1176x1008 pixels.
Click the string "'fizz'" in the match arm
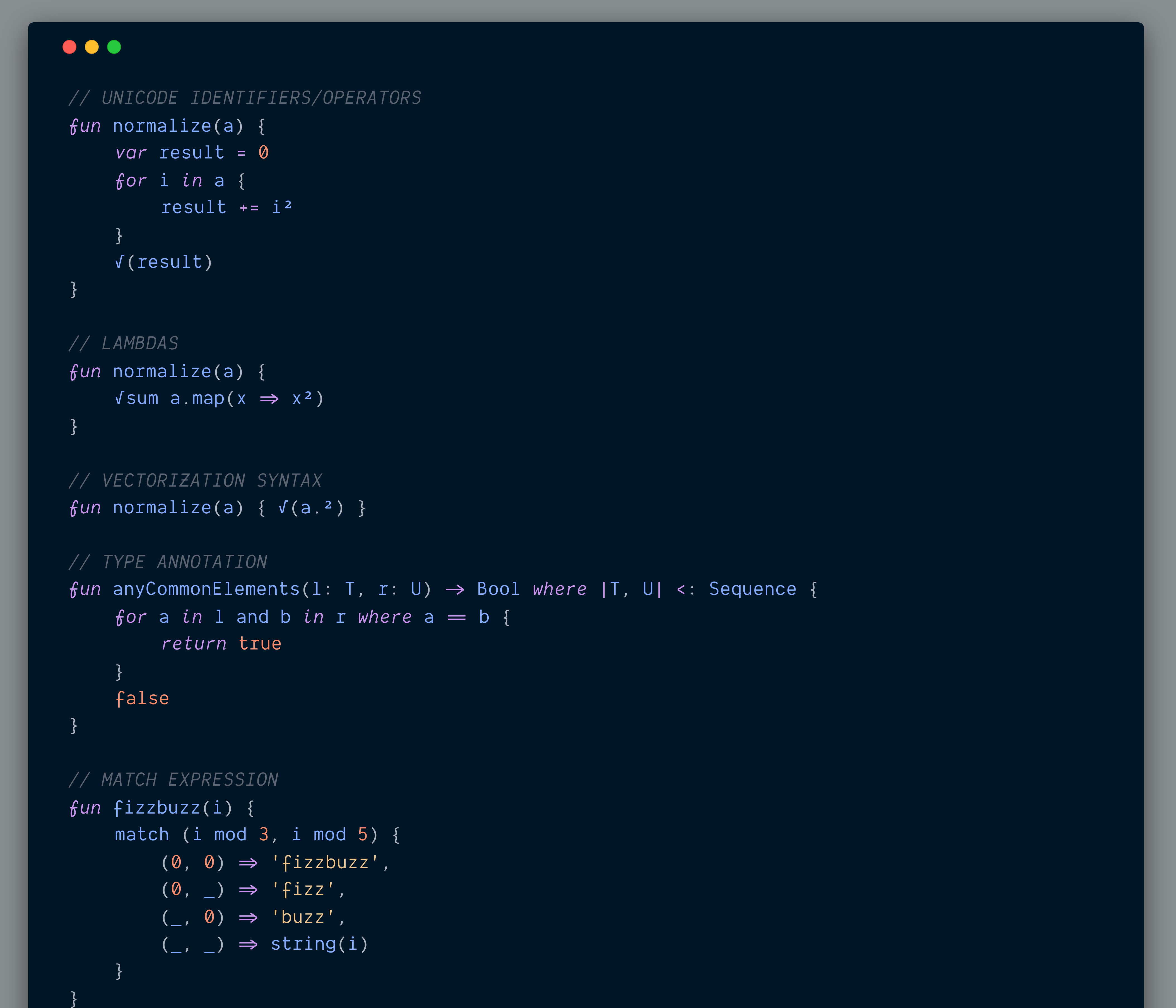click(303, 889)
